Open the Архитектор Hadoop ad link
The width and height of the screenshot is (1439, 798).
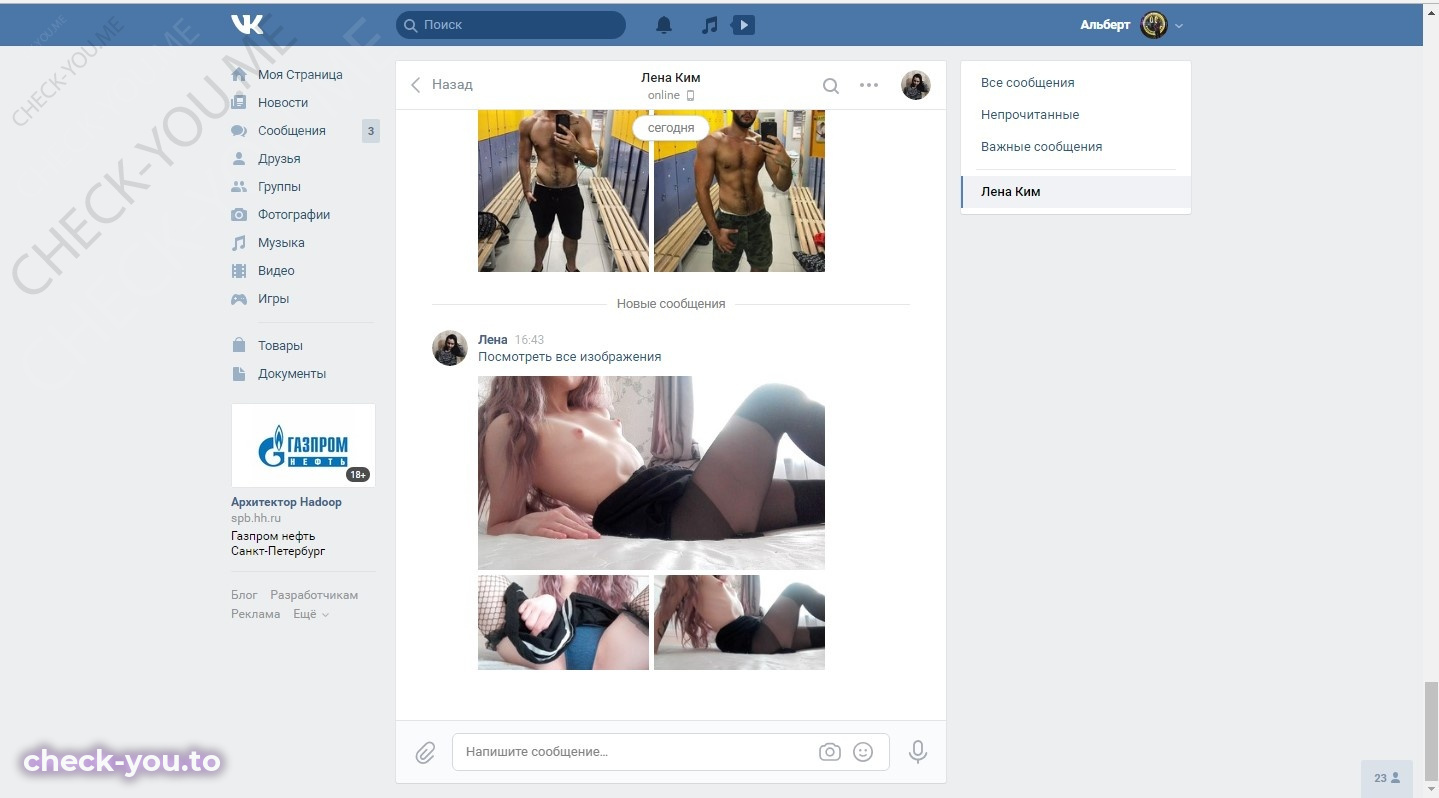(x=286, y=502)
